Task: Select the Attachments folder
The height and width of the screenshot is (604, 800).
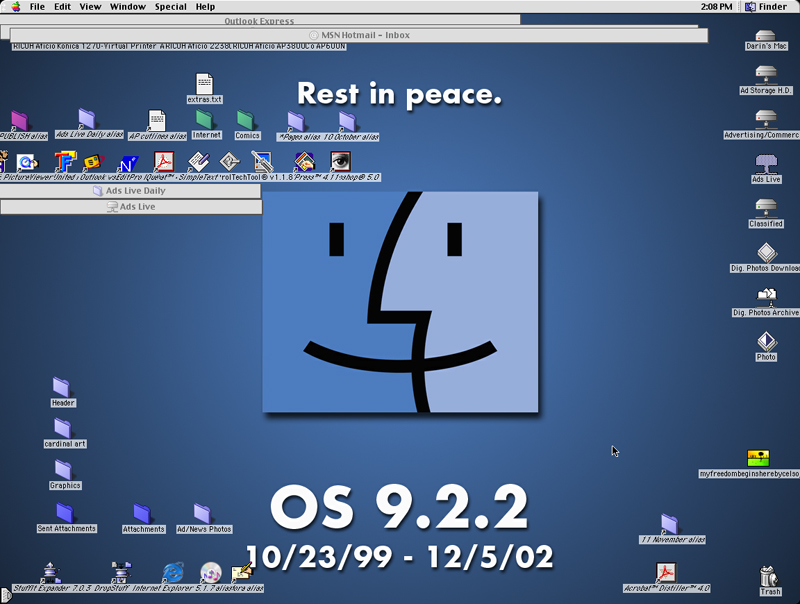Action: (142, 514)
